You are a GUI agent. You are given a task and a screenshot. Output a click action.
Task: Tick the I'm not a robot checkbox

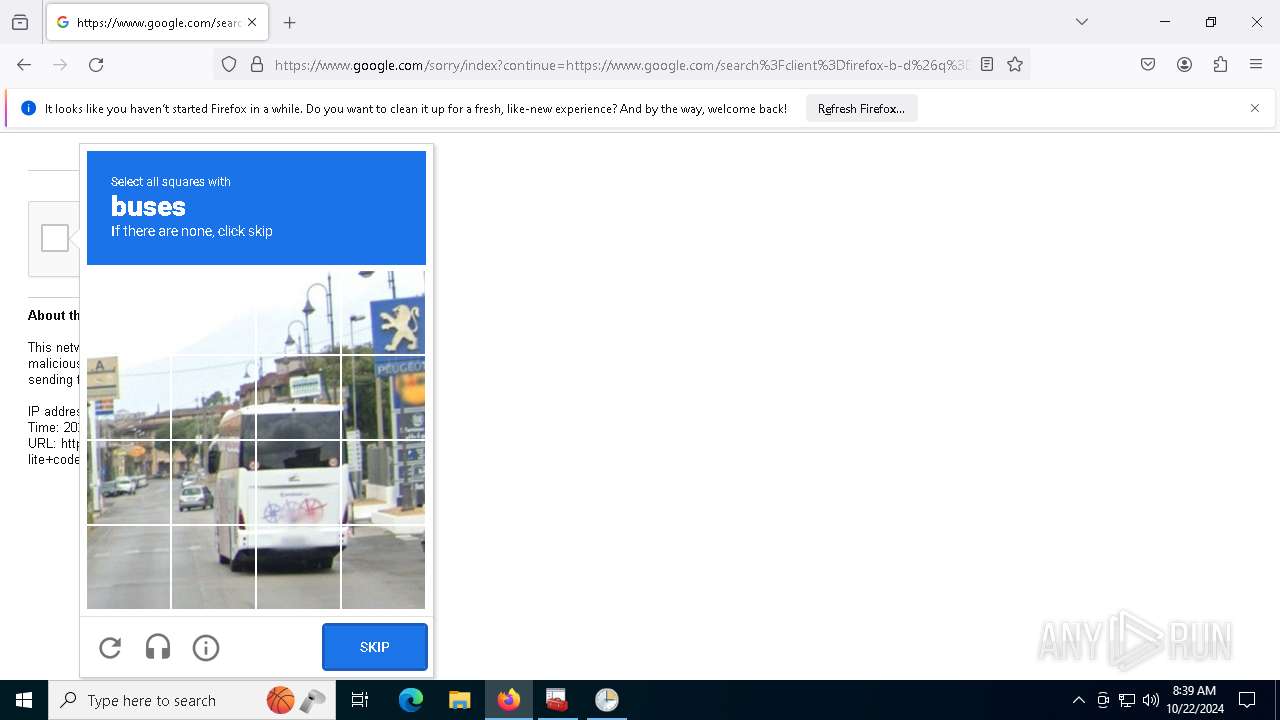(x=55, y=238)
